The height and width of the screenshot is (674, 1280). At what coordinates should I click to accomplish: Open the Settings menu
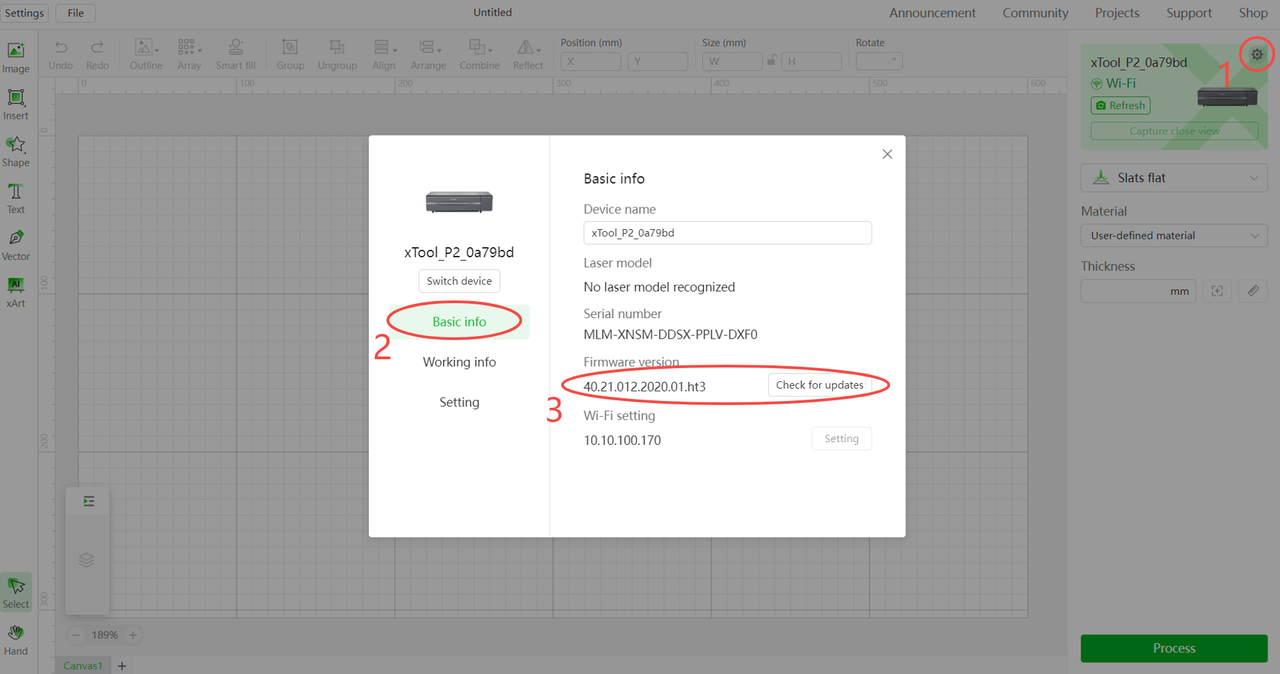tap(25, 13)
